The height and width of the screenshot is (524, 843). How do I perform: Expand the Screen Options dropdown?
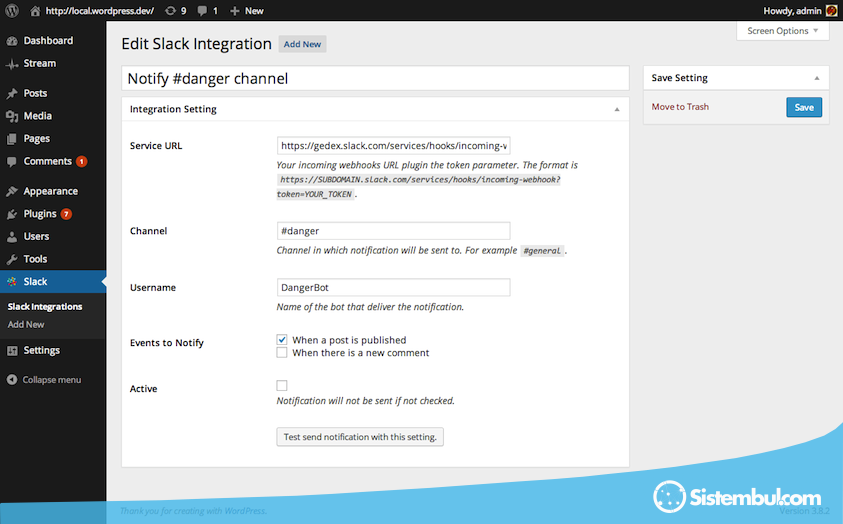782,31
